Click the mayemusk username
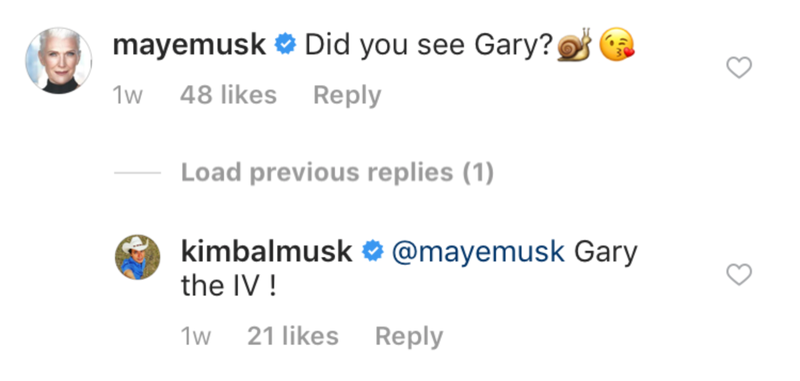800x381 pixels. pos(189,46)
